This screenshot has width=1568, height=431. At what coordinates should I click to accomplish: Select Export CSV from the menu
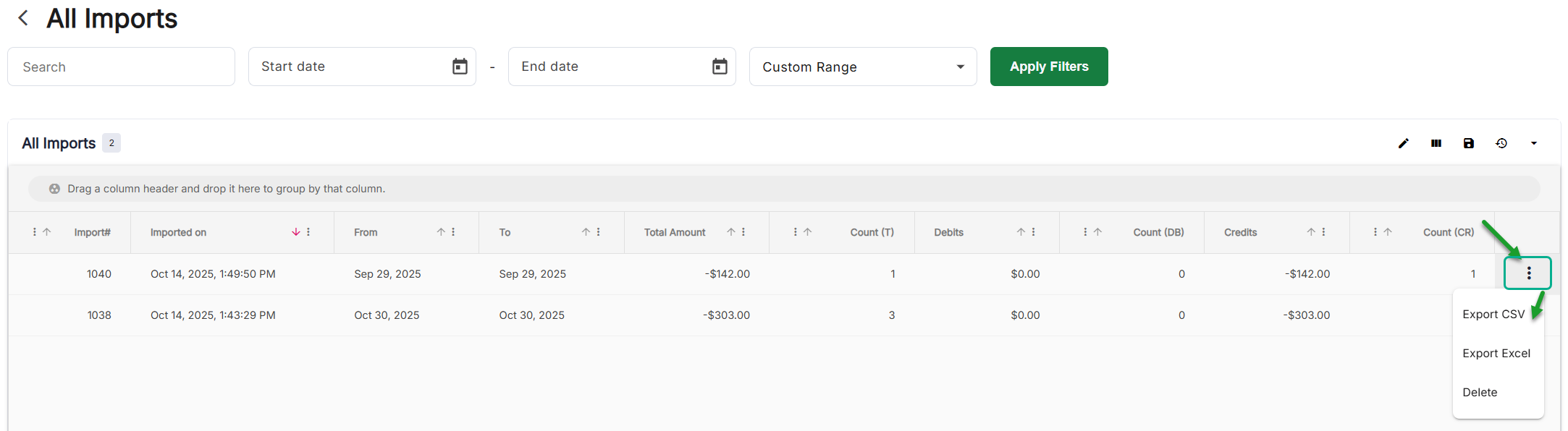pos(1493,315)
